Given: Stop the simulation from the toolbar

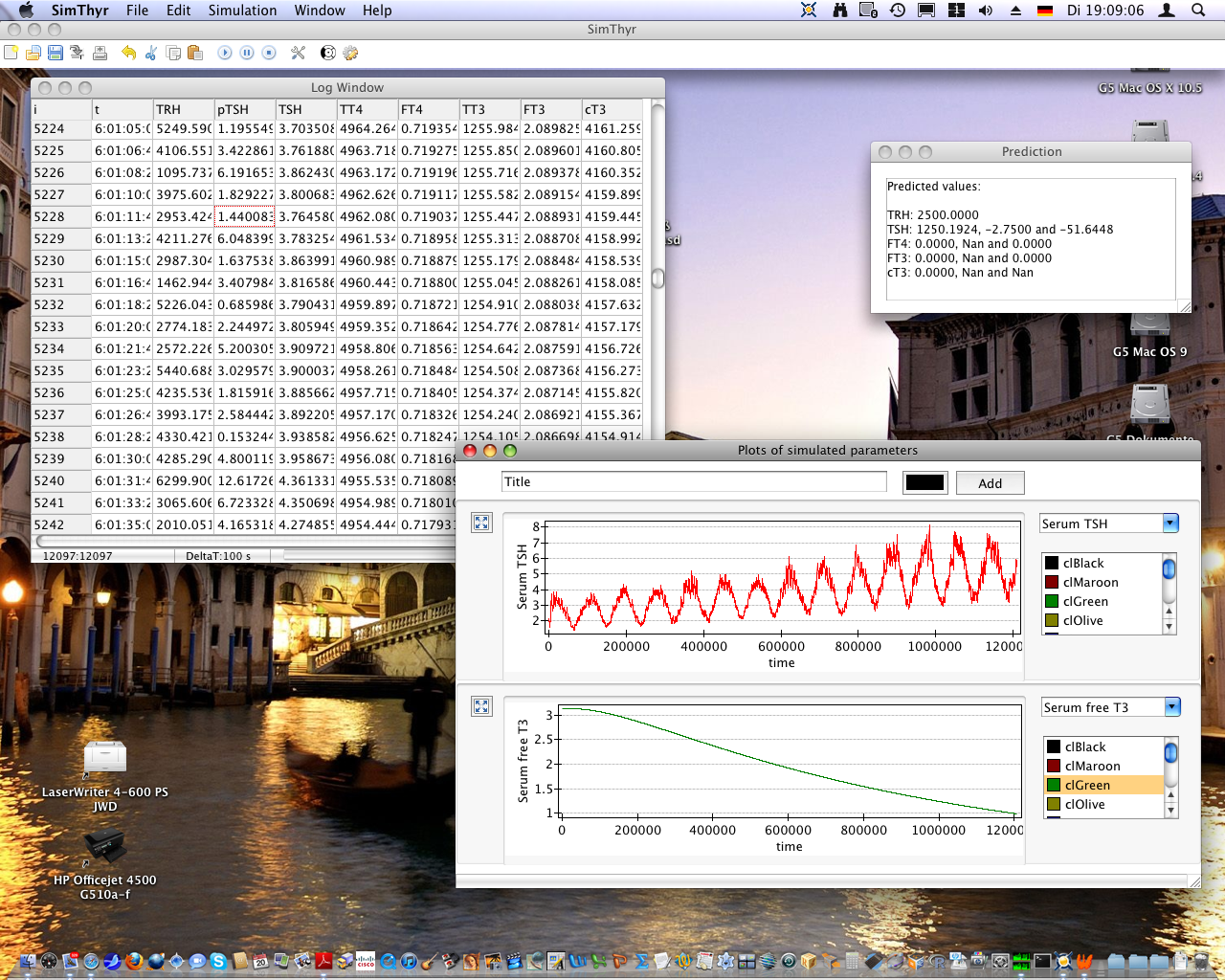Looking at the screenshot, I should pyautogui.click(x=269, y=53).
